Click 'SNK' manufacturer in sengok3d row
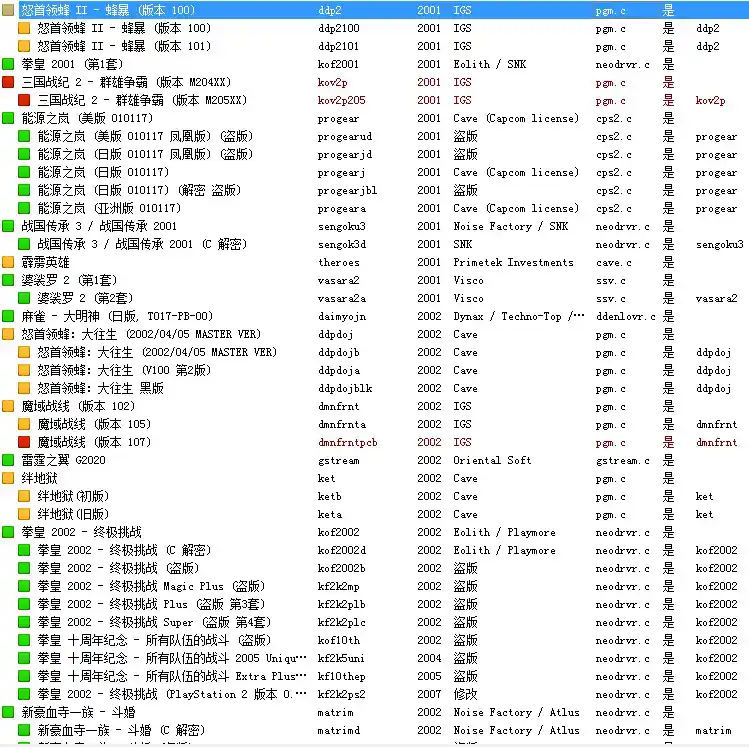 point(462,244)
